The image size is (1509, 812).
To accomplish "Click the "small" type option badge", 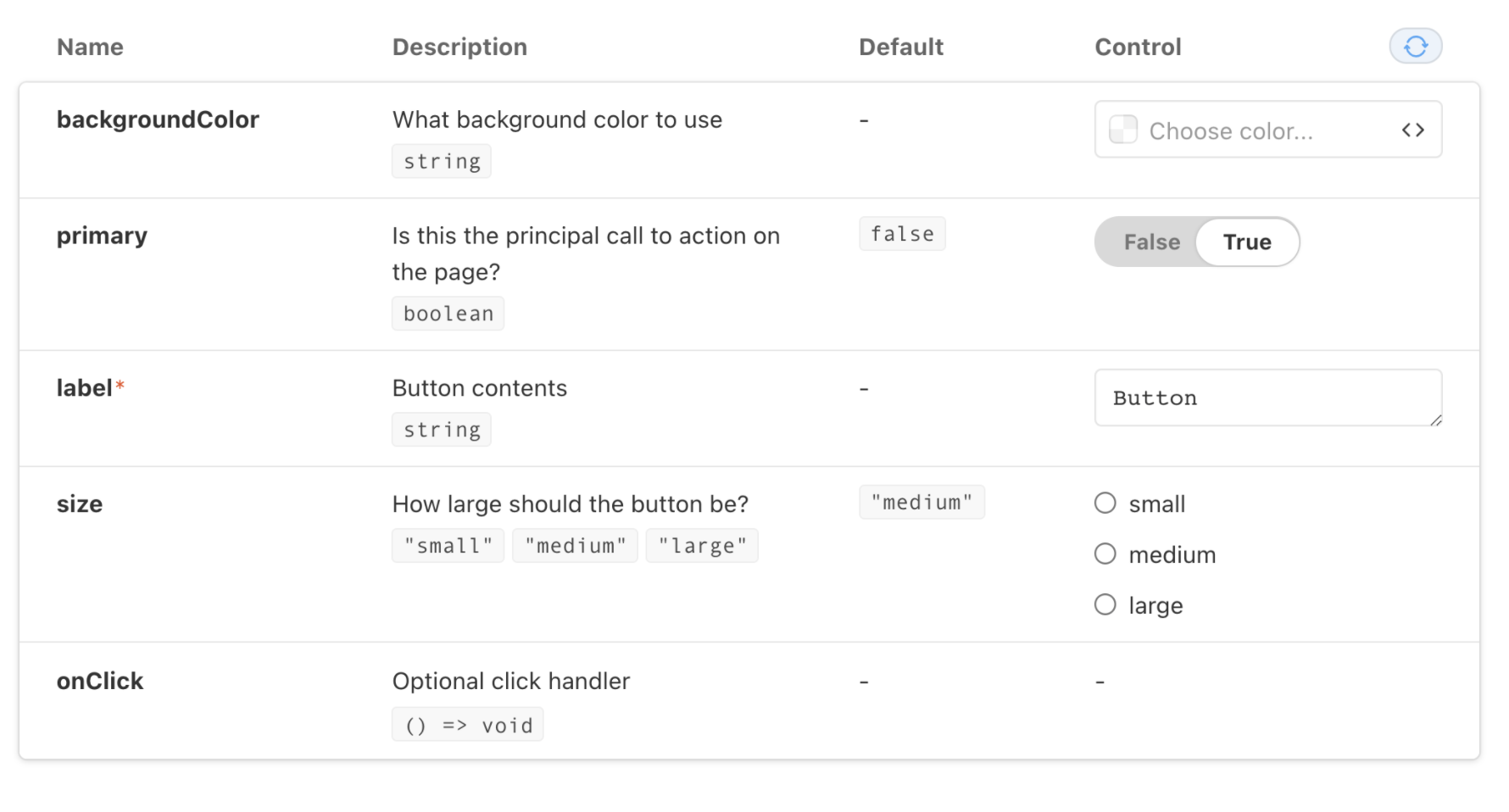I will 448,546.
